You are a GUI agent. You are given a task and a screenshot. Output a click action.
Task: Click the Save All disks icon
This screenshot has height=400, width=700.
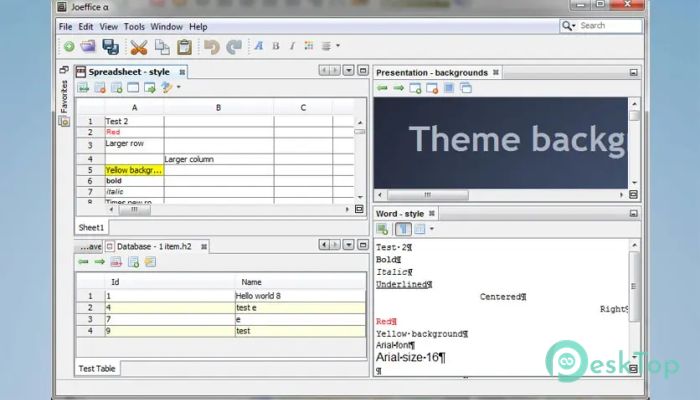click(110, 46)
